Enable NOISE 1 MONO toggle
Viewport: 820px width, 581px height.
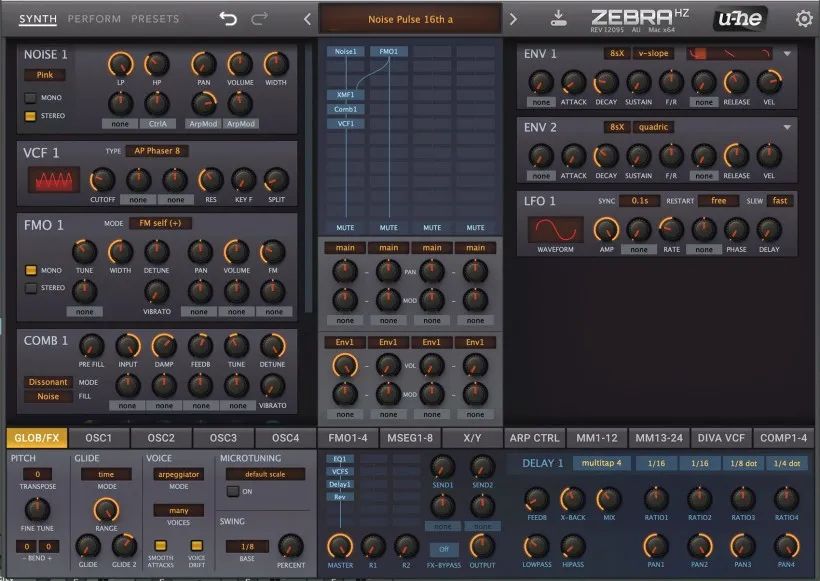coord(31,97)
